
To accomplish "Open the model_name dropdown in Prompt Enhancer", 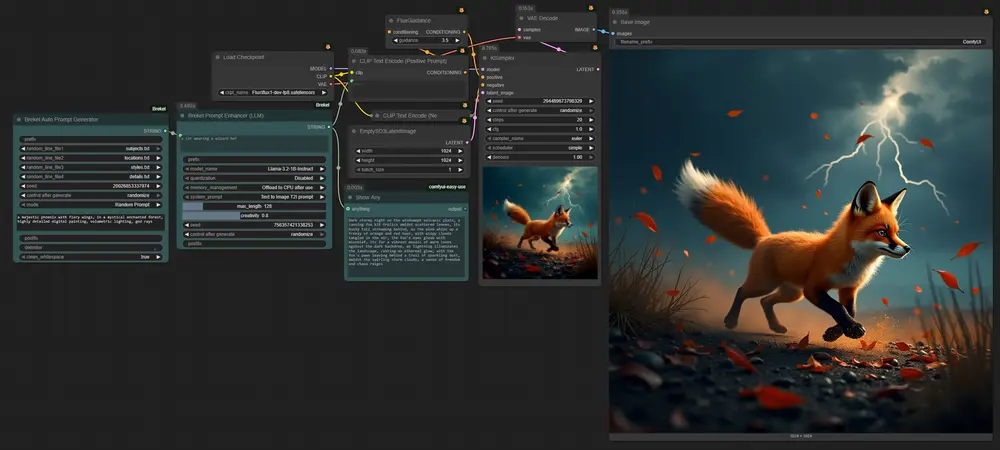I will point(256,169).
